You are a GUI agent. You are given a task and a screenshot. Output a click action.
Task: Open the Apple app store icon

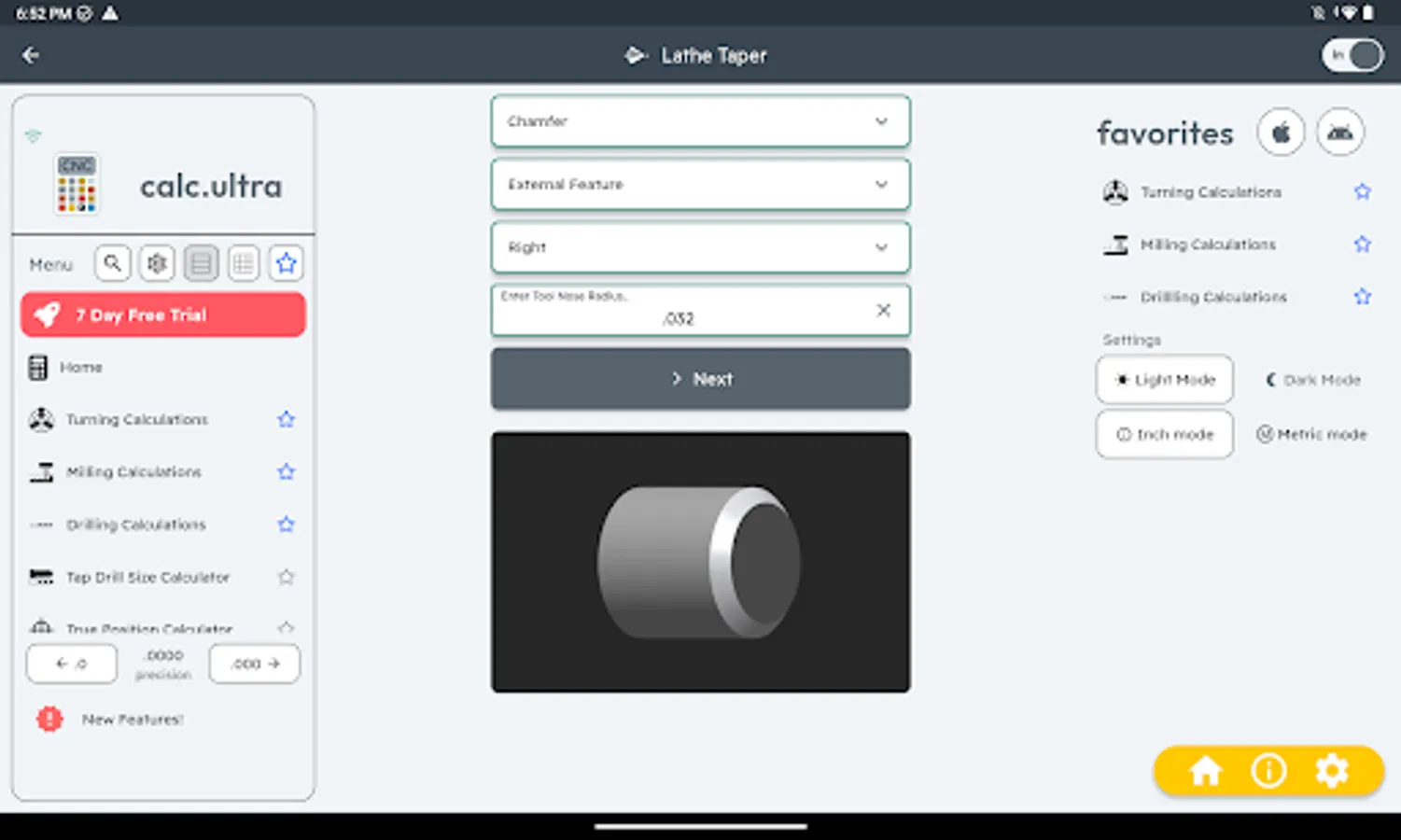click(x=1281, y=133)
